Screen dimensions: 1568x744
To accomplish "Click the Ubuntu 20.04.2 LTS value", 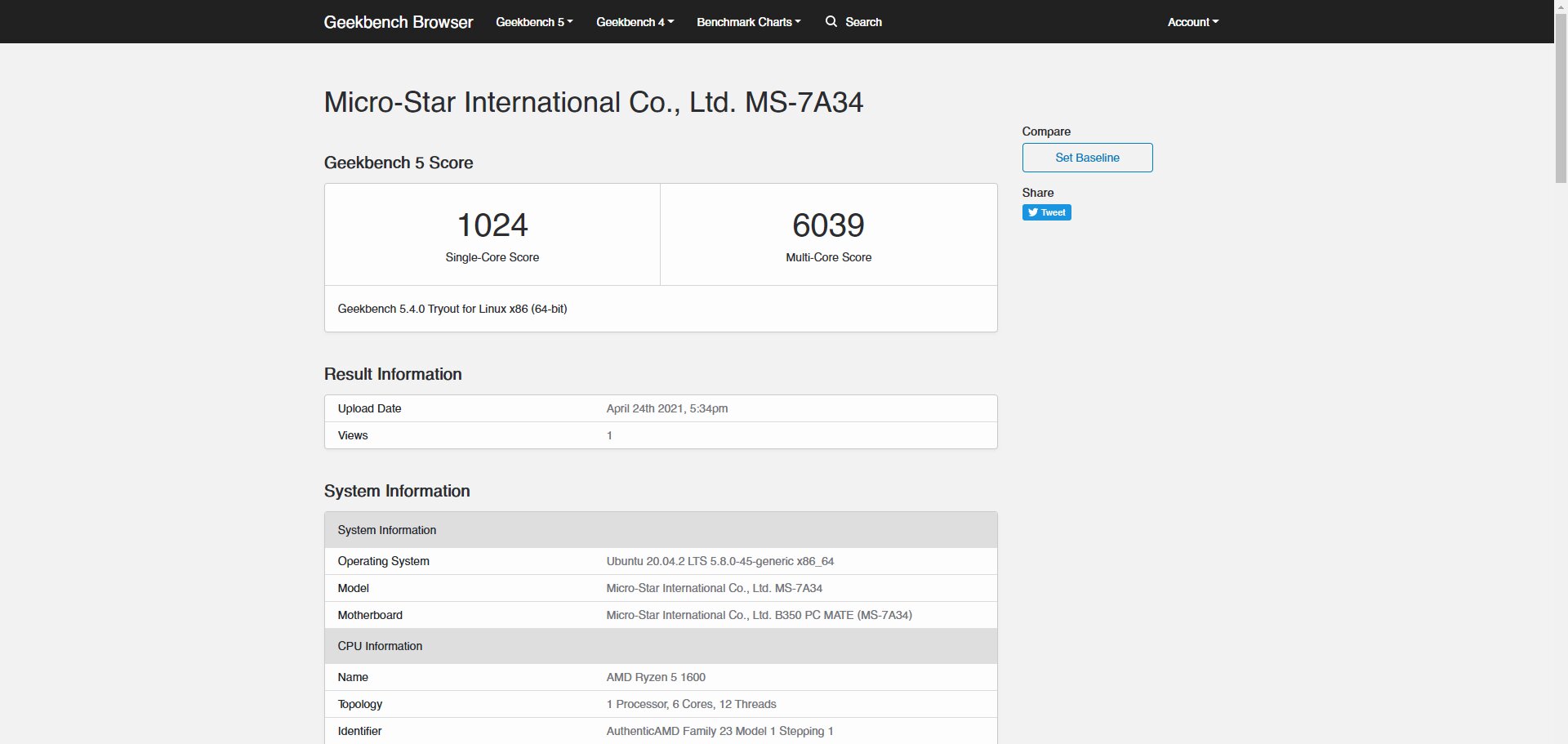I will coord(720,561).
